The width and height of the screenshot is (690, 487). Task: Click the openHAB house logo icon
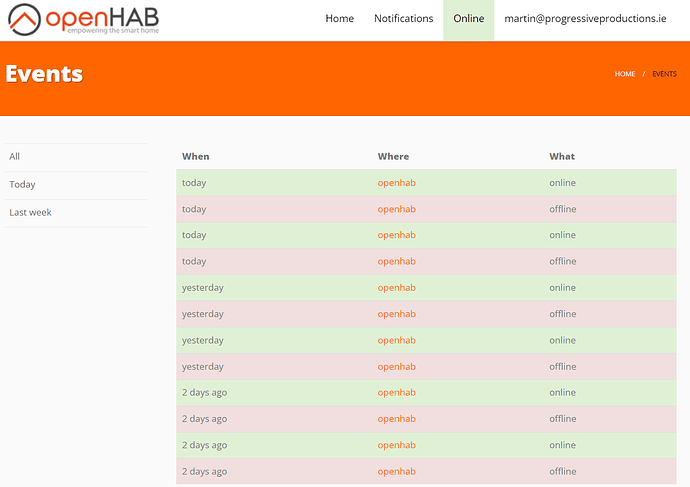pyautogui.click(x=24, y=20)
